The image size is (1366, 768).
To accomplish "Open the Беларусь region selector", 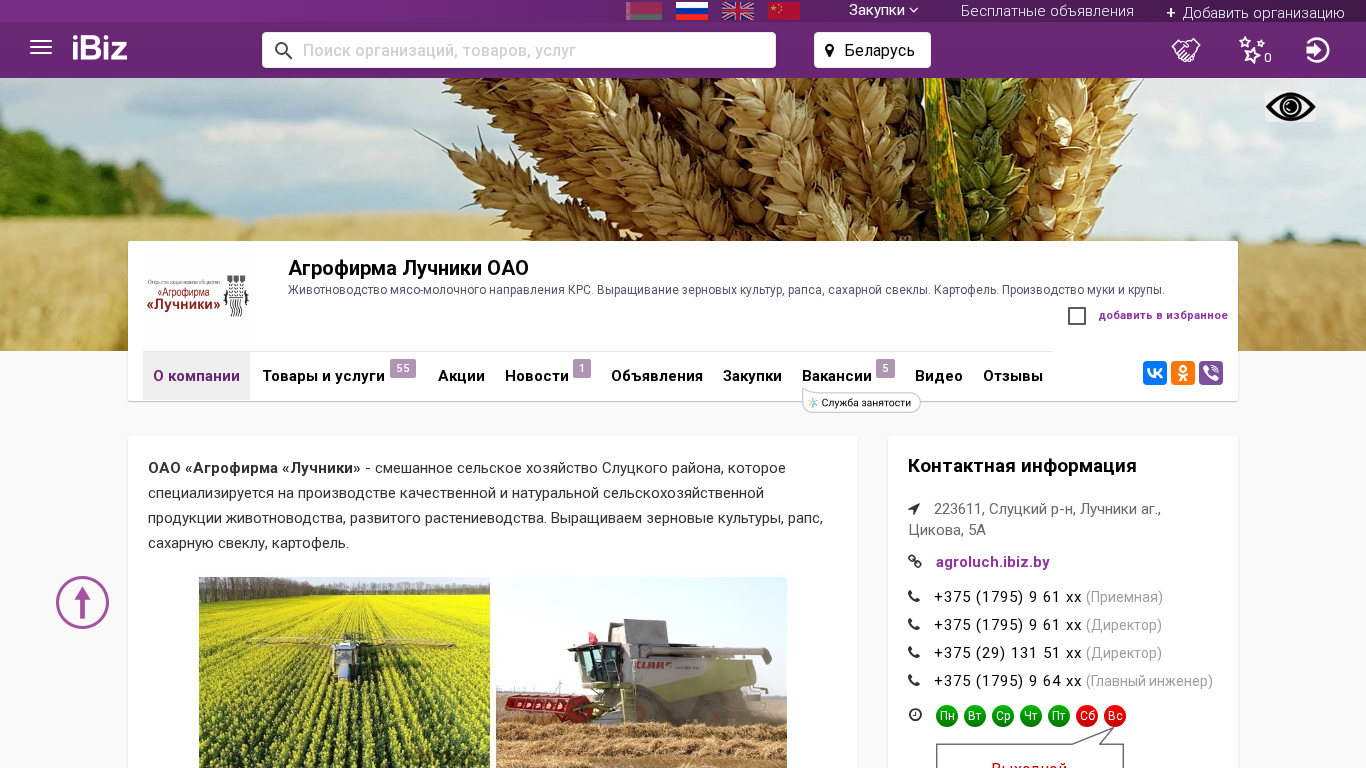I will coord(872,50).
